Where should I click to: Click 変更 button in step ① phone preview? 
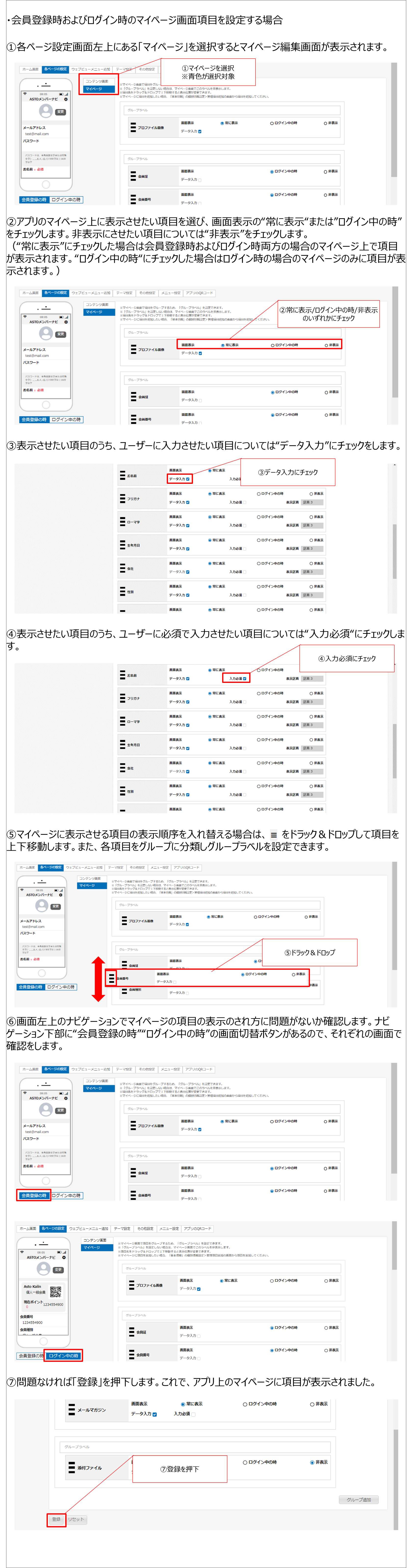[60, 112]
